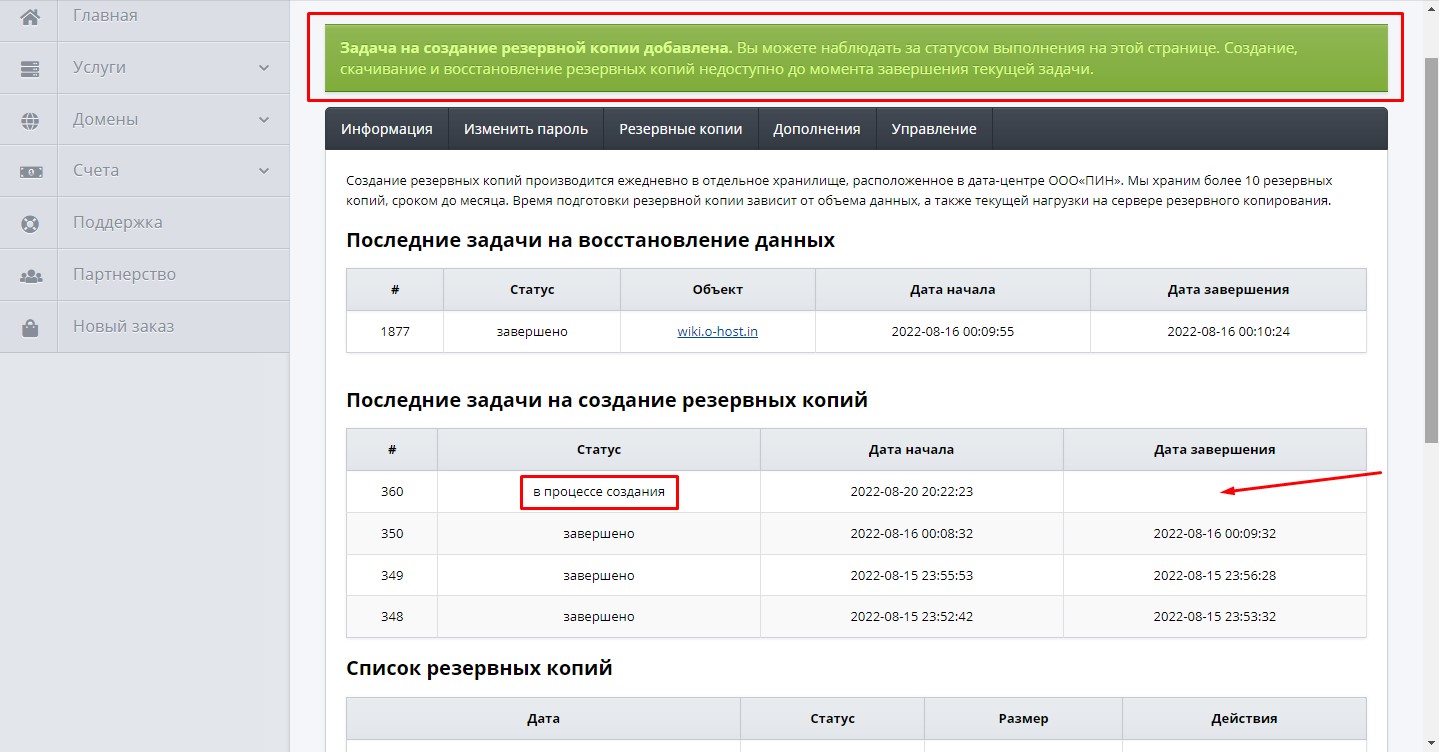Click end date 2022-08-16 00:09:32
Viewport: 1439px width, 752px height.
click(x=1215, y=534)
